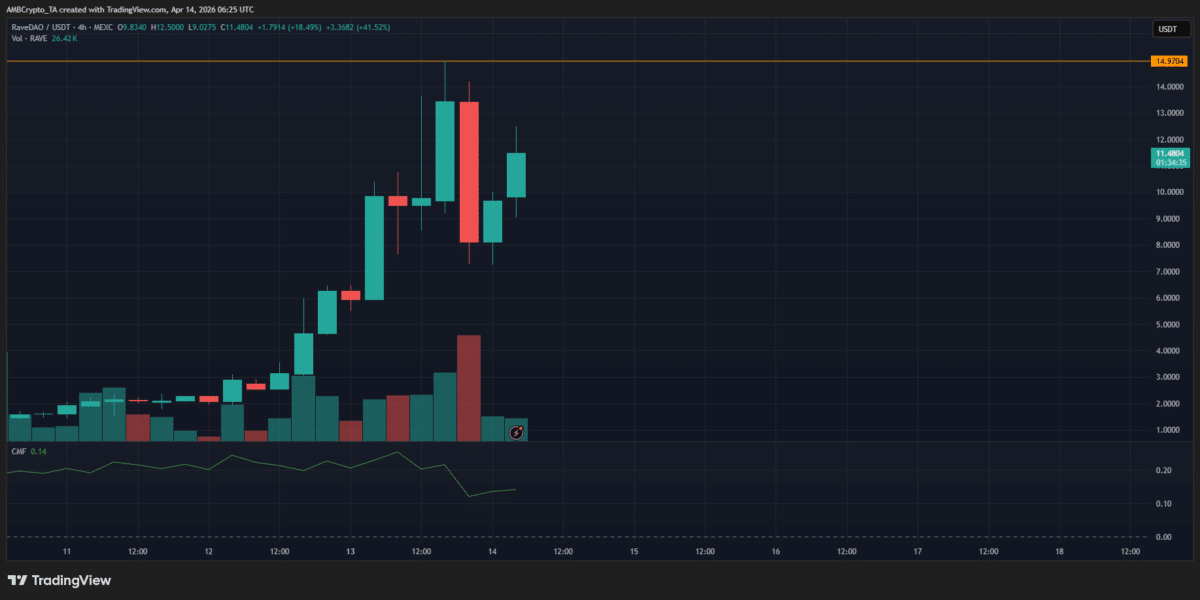This screenshot has height=600, width=1200.
Task: Click the TradingView logo icon
Action: [x=18, y=580]
